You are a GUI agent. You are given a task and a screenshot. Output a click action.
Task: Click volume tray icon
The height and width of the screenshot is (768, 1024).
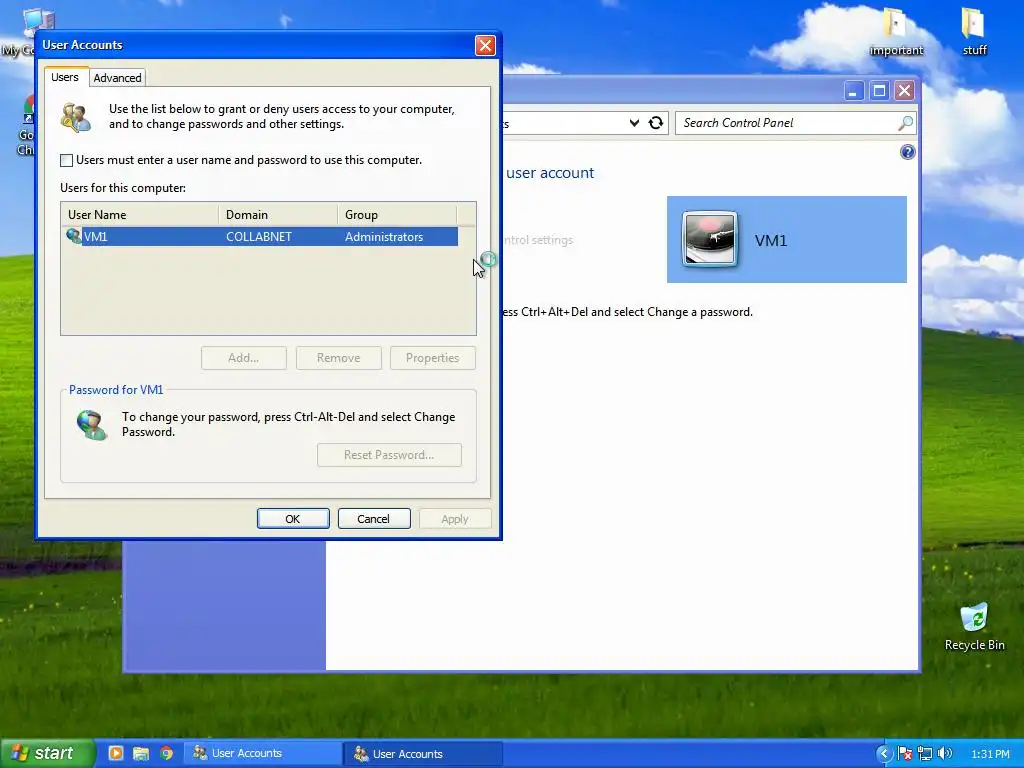[x=944, y=754]
